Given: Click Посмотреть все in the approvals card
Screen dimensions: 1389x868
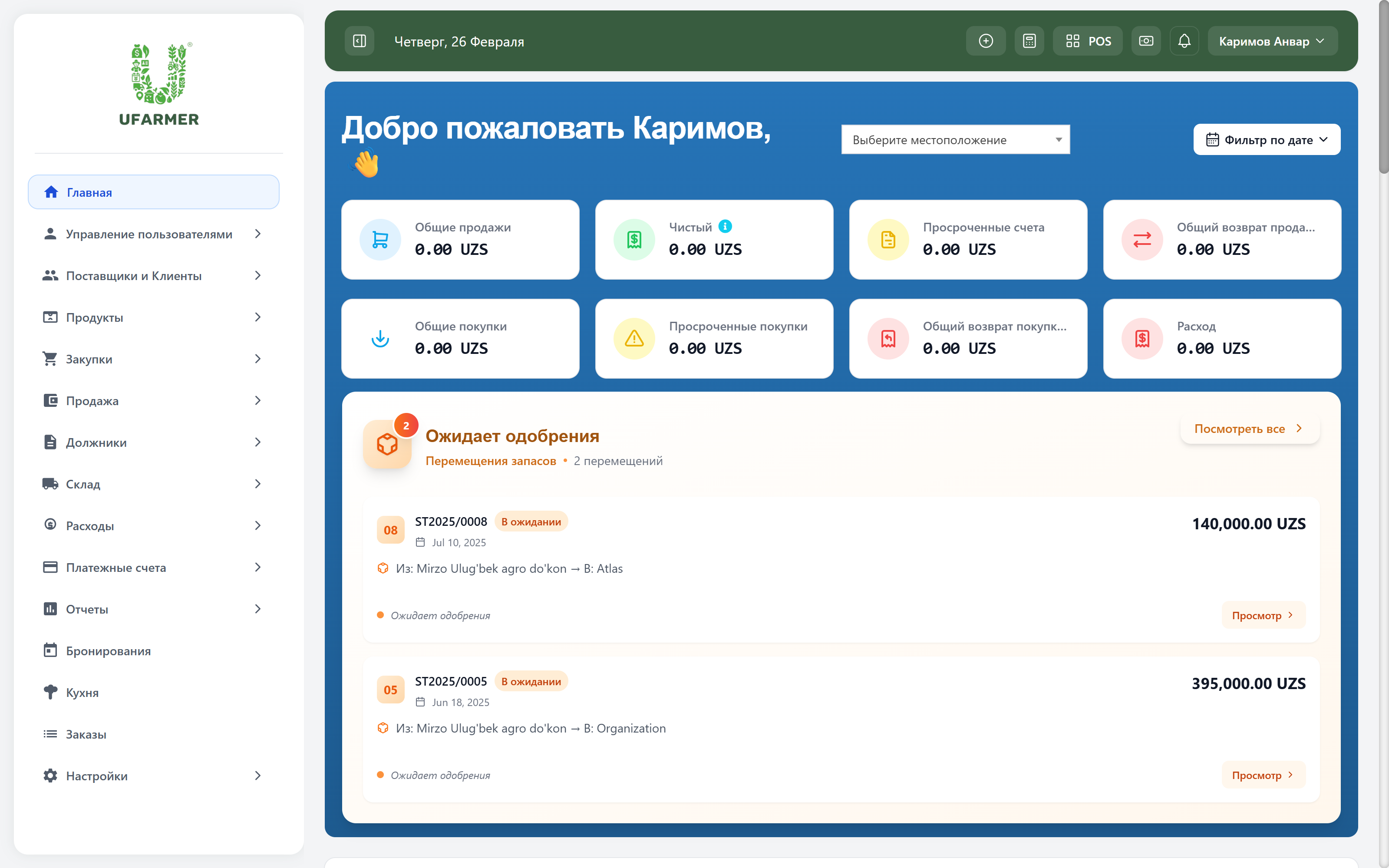Looking at the screenshot, I should coord(1249,428).
